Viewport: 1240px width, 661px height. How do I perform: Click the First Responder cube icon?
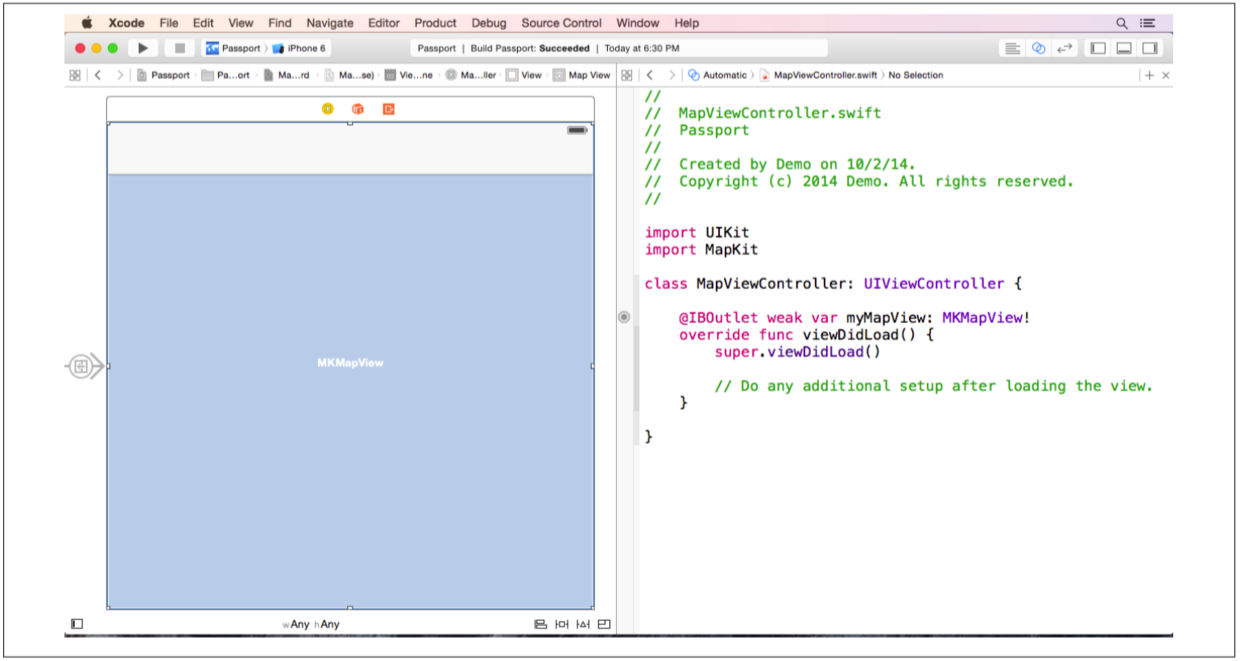click(358, 109)
